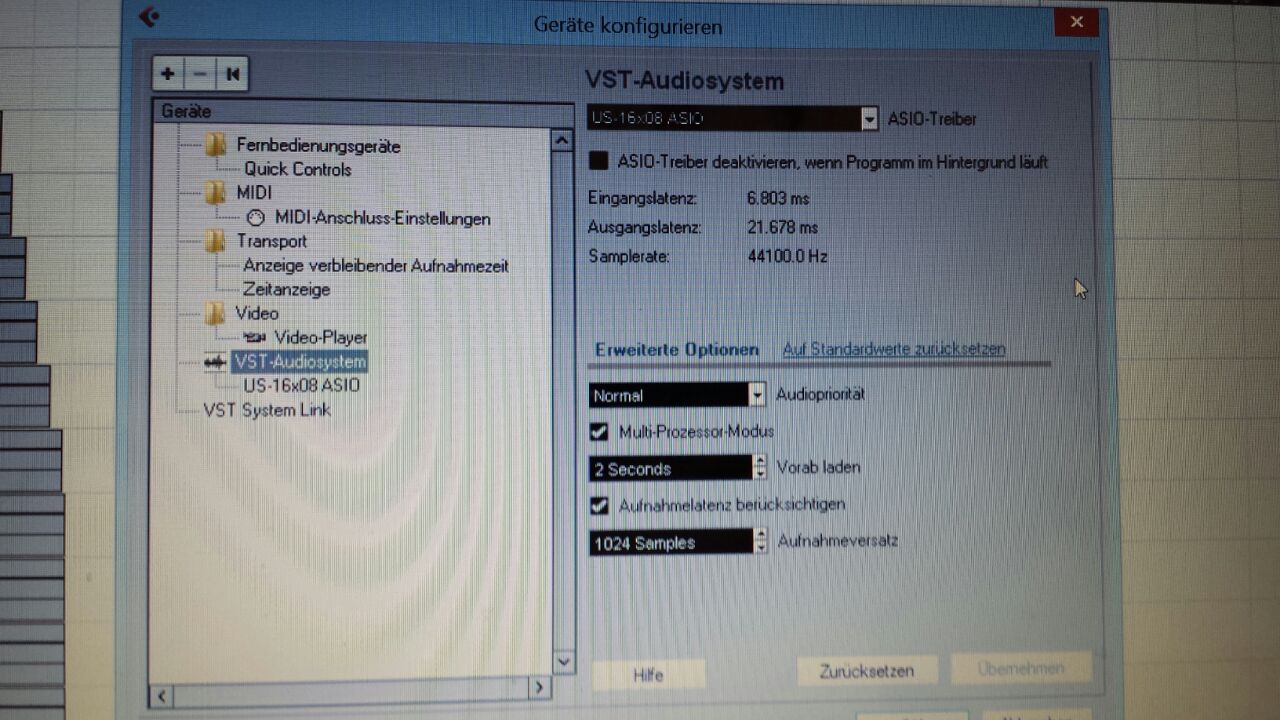
Task: Select Quick Controls in device tree
Action: tap(298, 169)
